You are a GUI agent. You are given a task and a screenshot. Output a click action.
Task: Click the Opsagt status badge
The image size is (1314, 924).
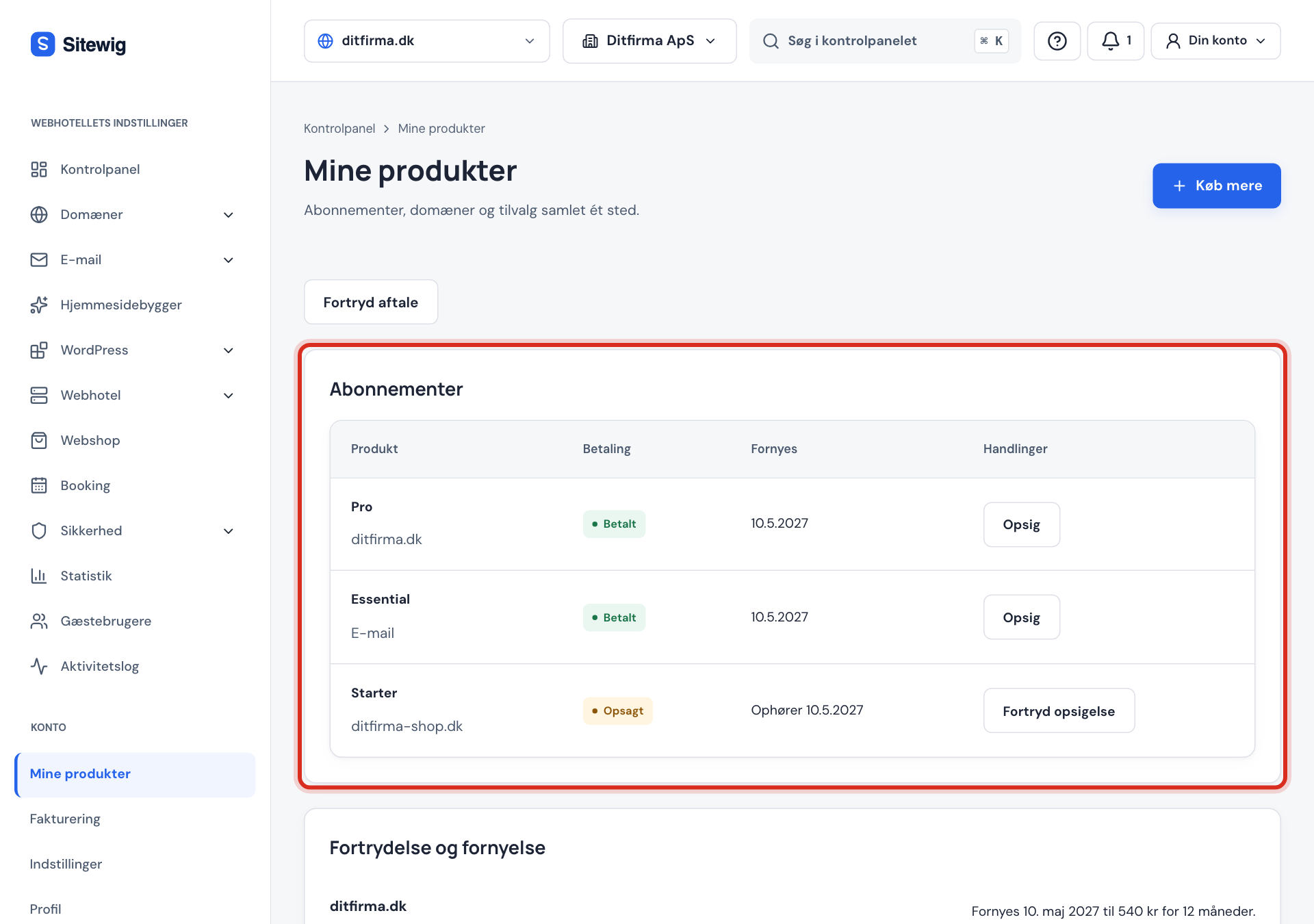[617, 710]
